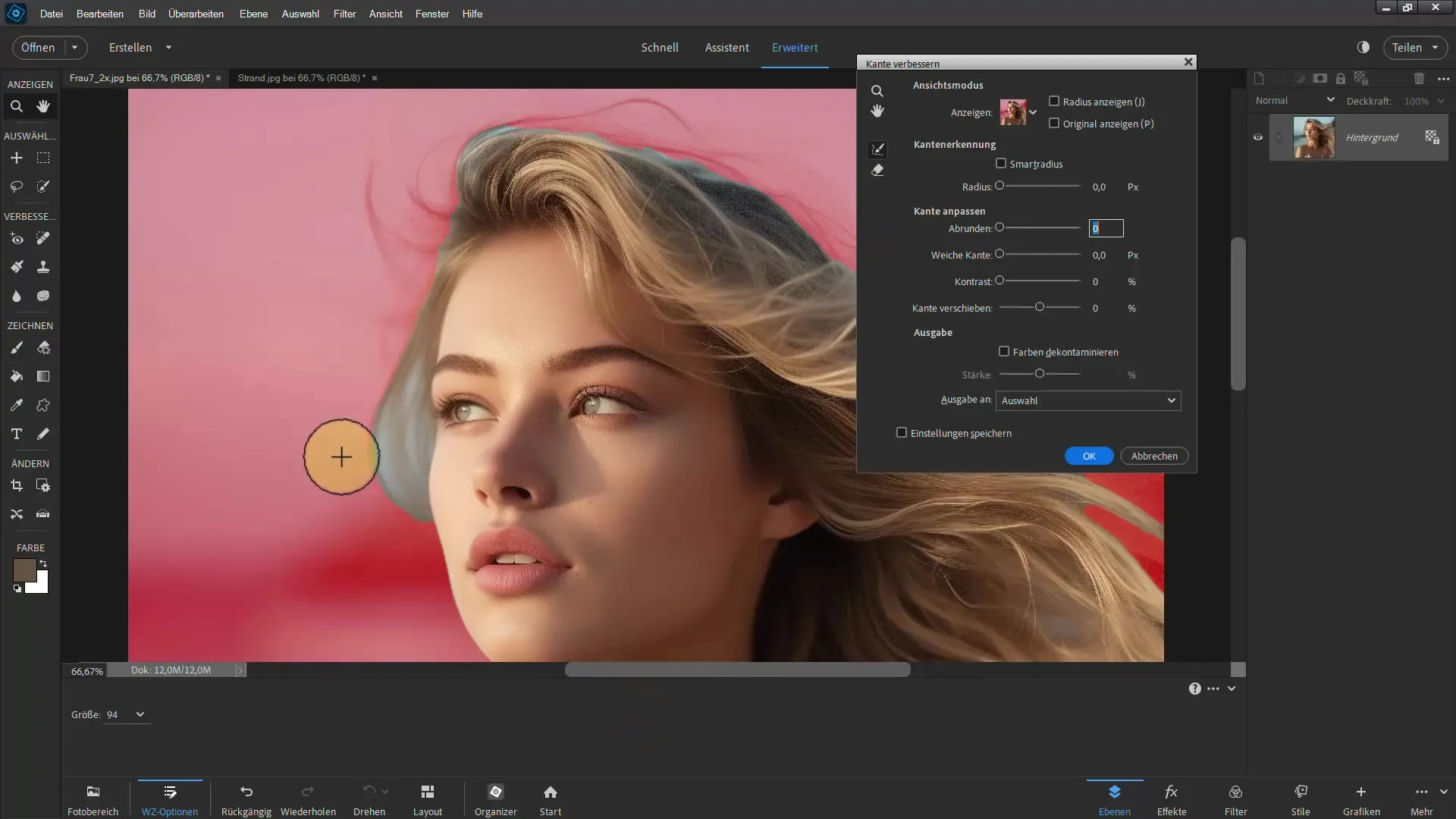Select the Zoom tool in toolbar
The image size is (1456, 819).
tap(16, 106)
